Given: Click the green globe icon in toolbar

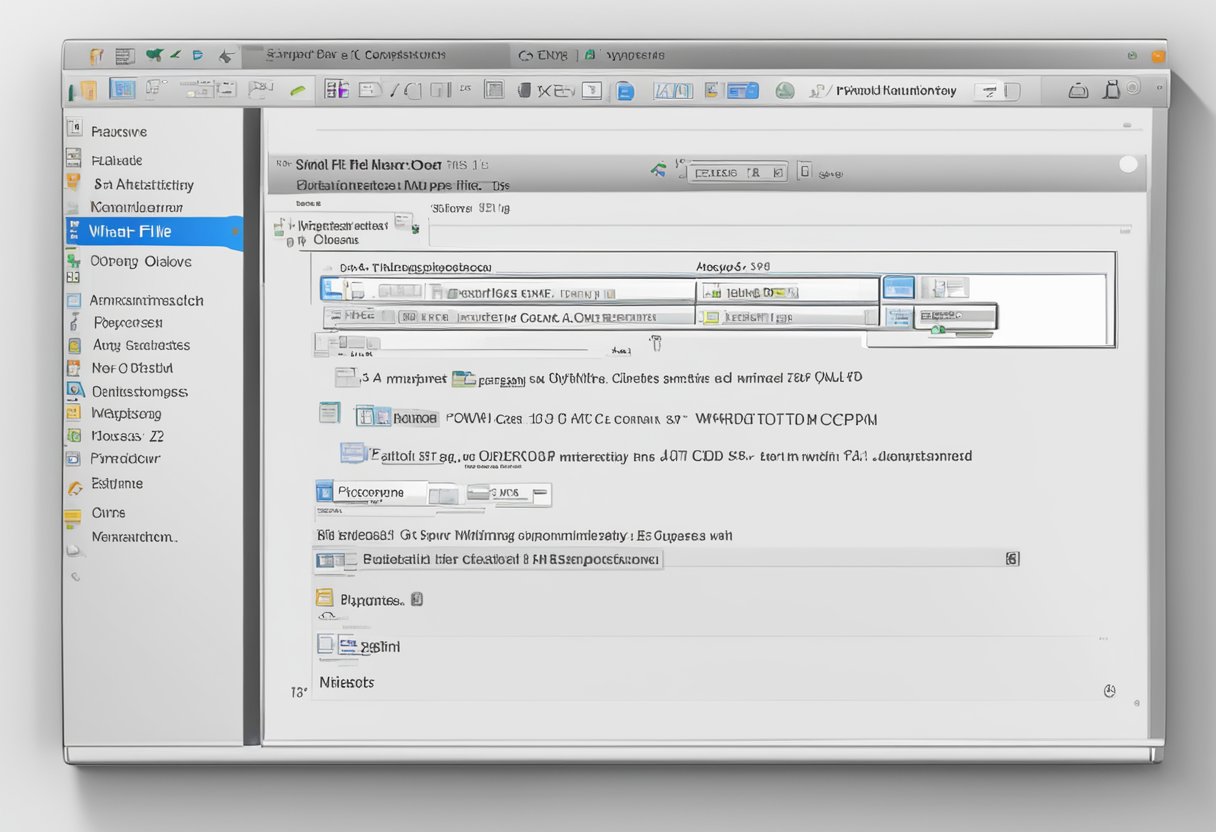Looking at the screenshot, I should click(x=785, y=91).
